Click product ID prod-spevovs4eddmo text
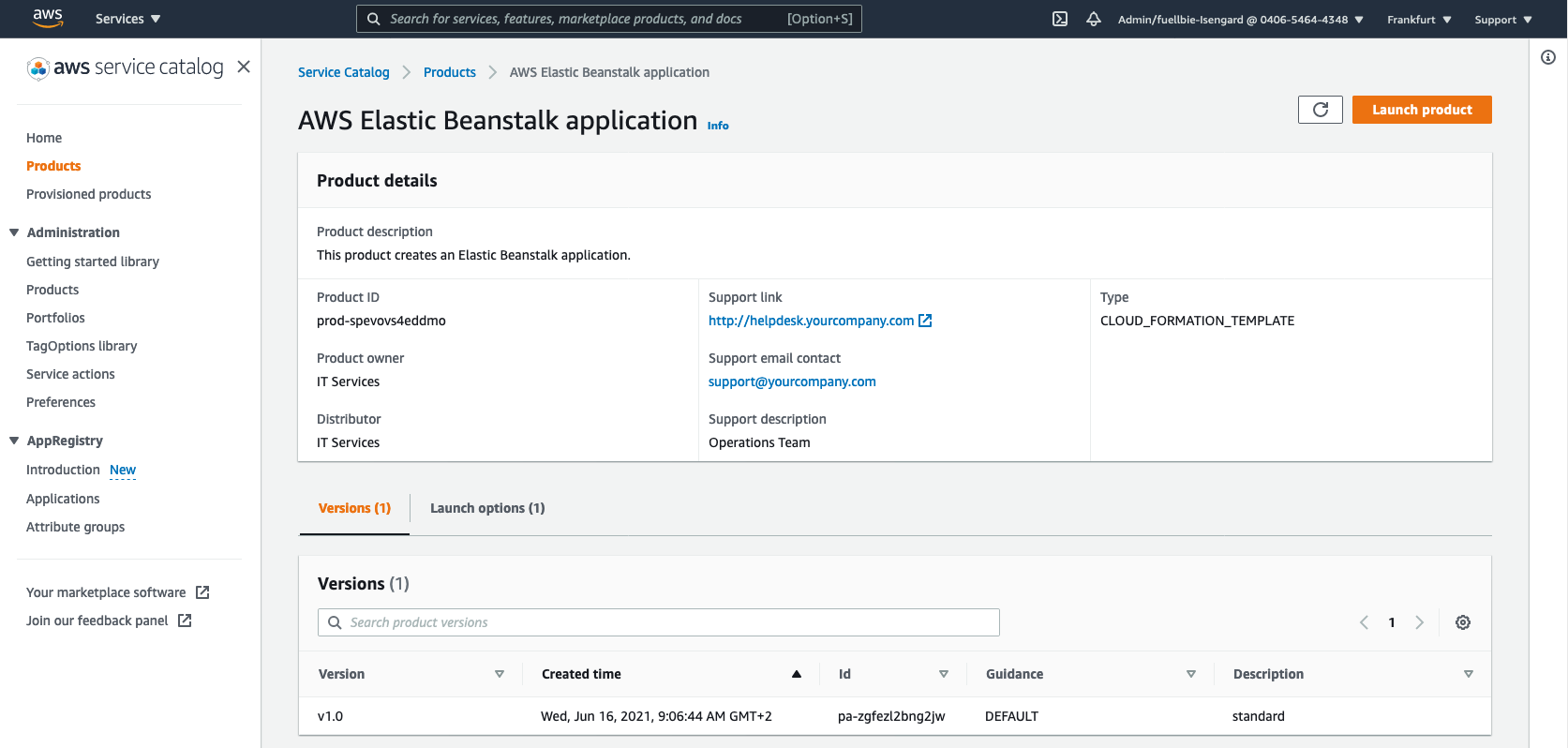This screenshot has width=1568, height=748. click(381, 321)
